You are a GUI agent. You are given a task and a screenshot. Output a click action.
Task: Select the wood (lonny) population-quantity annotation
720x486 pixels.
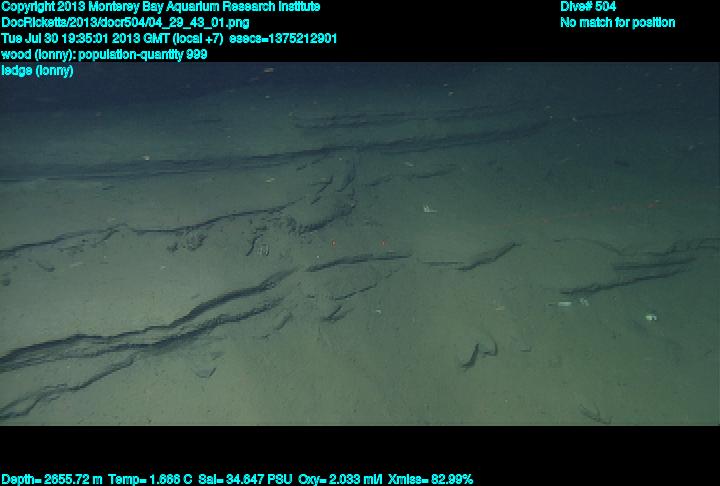tap(104, 54)
